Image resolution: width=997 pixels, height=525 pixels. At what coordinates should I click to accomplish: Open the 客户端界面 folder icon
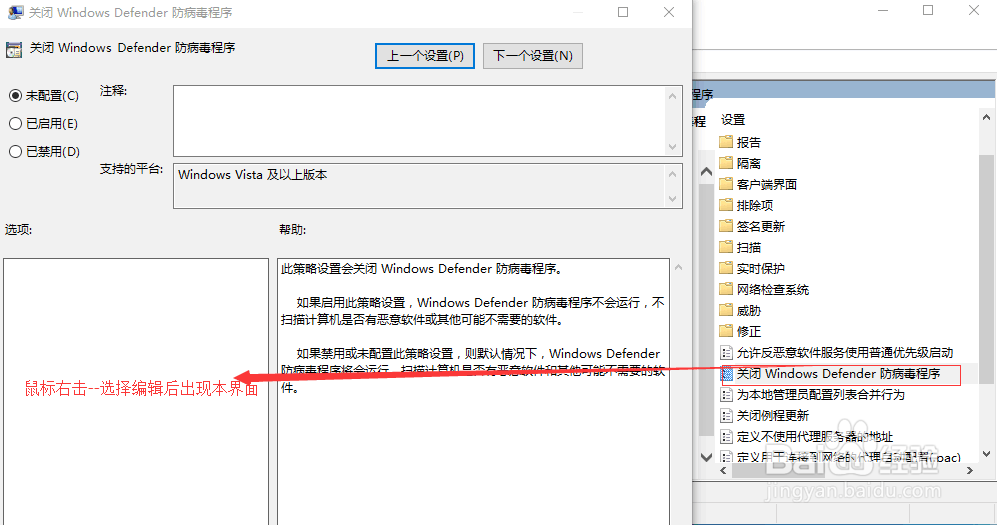tap(726, 184)
